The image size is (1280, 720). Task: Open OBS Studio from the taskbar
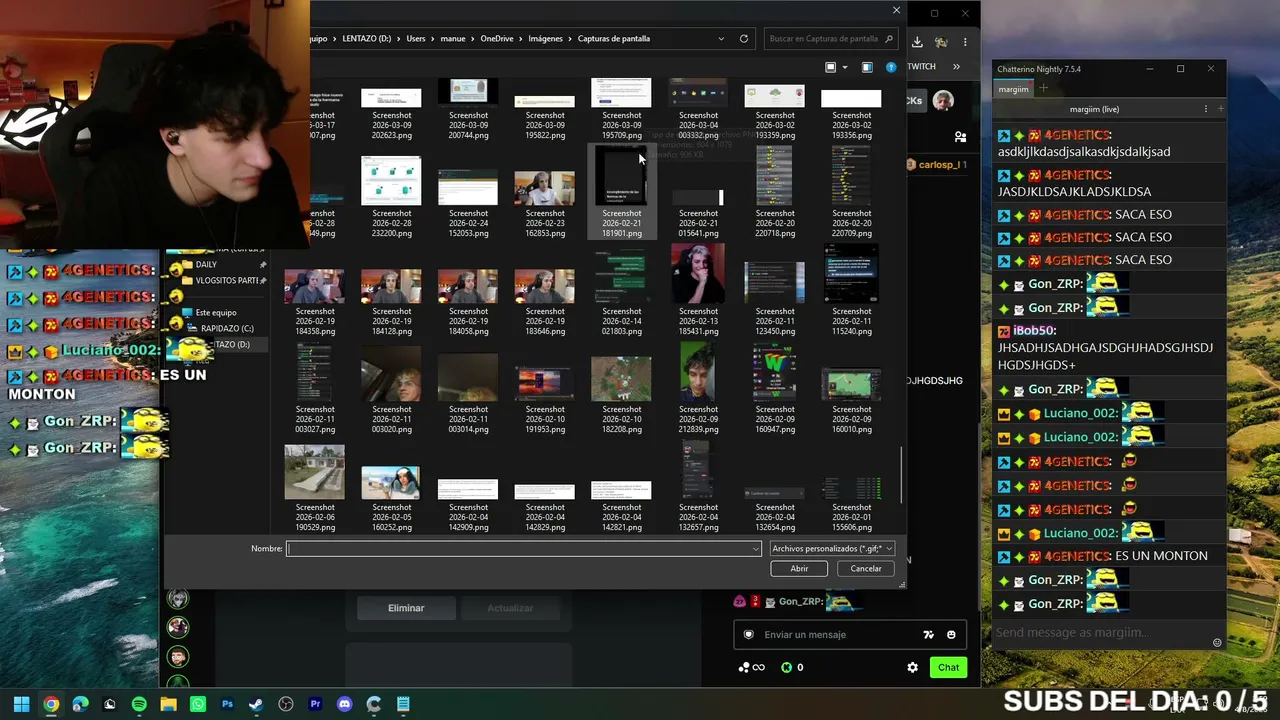tap(285, 704)
